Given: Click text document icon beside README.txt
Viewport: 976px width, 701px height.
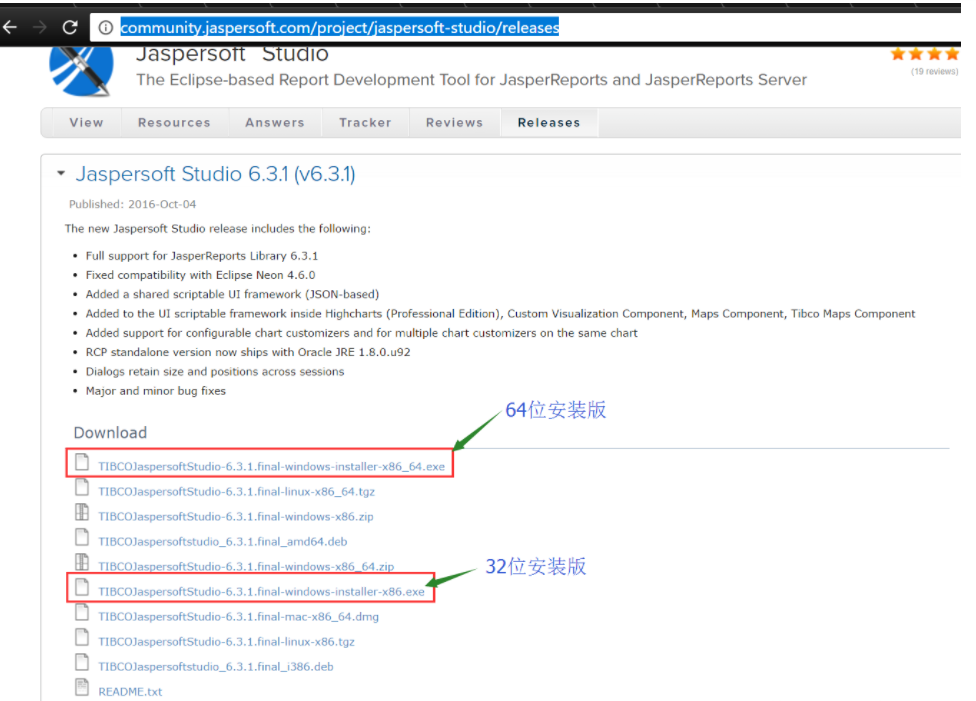Looking at the screenshot, I should pyautogui.click(x=82, y=687).
